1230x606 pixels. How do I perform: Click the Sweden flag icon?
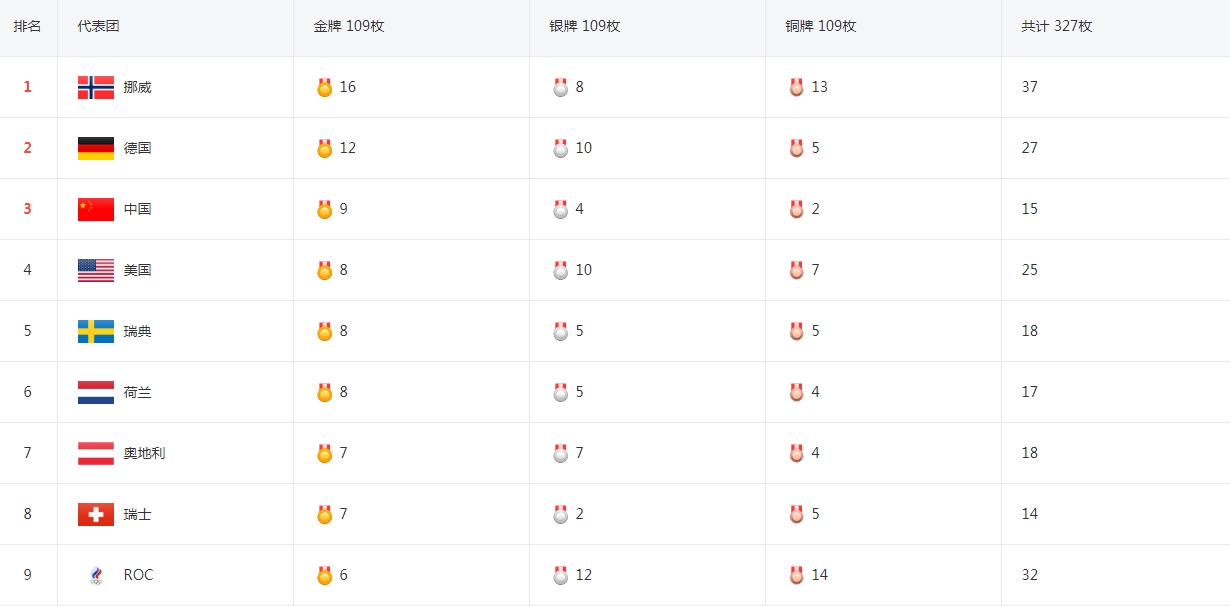pyautogui.click(x=96, y=331)
